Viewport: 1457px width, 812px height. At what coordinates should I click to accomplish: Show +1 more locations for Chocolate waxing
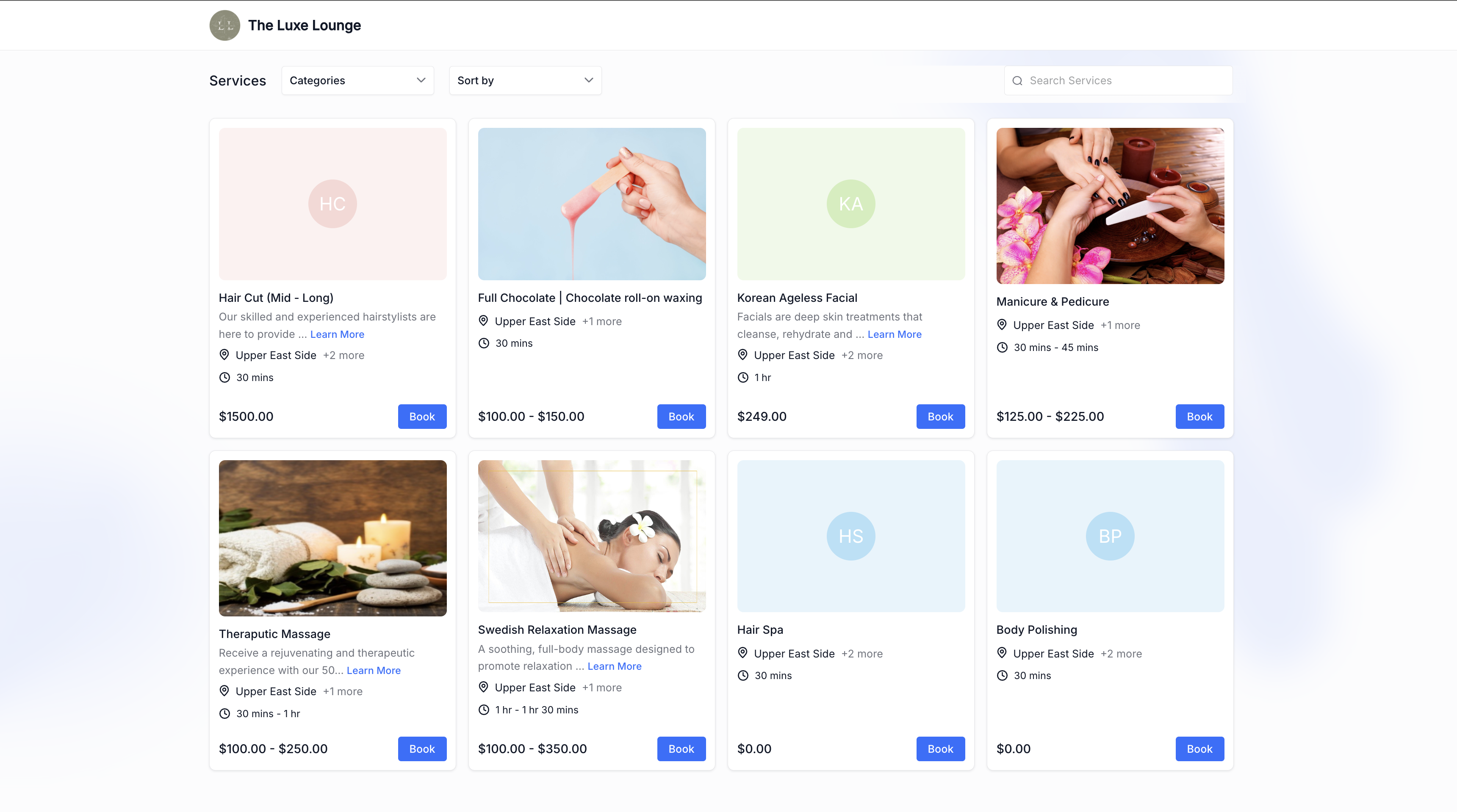601,321
